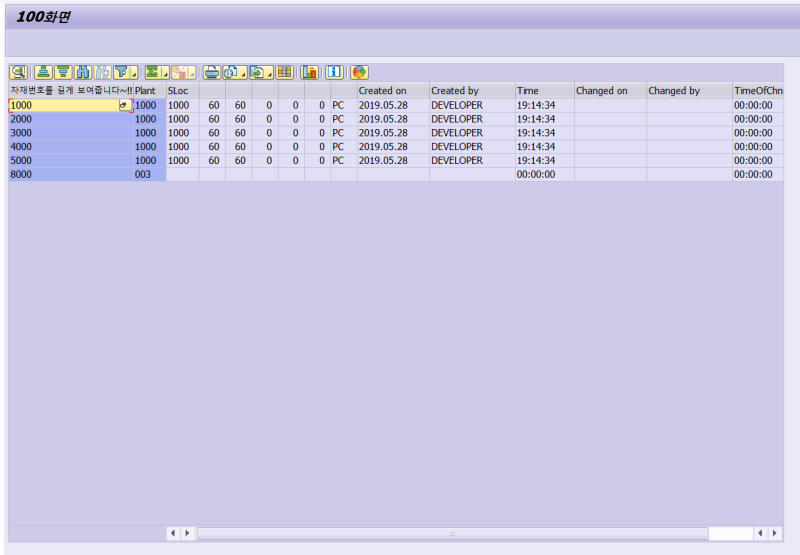The image size is (800, 555).
Task: Select the material 2000 cell
Action: [x=71, y=119]
